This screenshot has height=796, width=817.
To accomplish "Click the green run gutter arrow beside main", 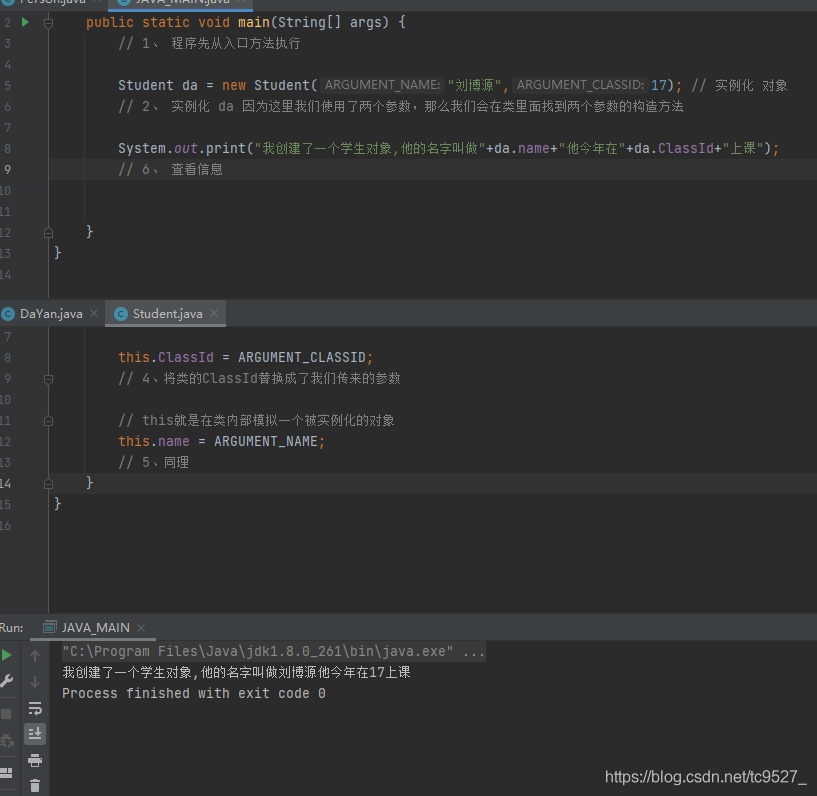I will pos(25,22).
